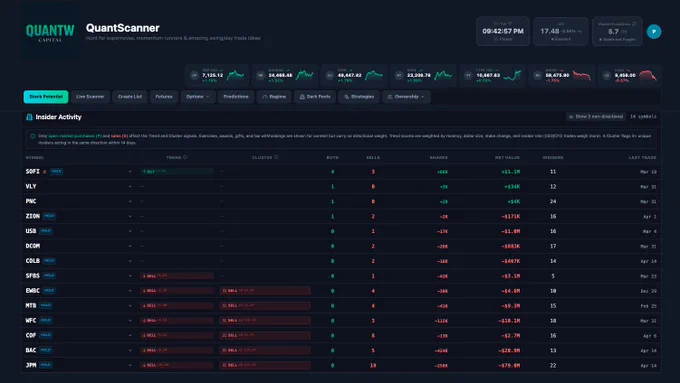This screenshot has width=680, height=383.
Task: Expand the DCOM row chevron
Action: pos(130,246)
